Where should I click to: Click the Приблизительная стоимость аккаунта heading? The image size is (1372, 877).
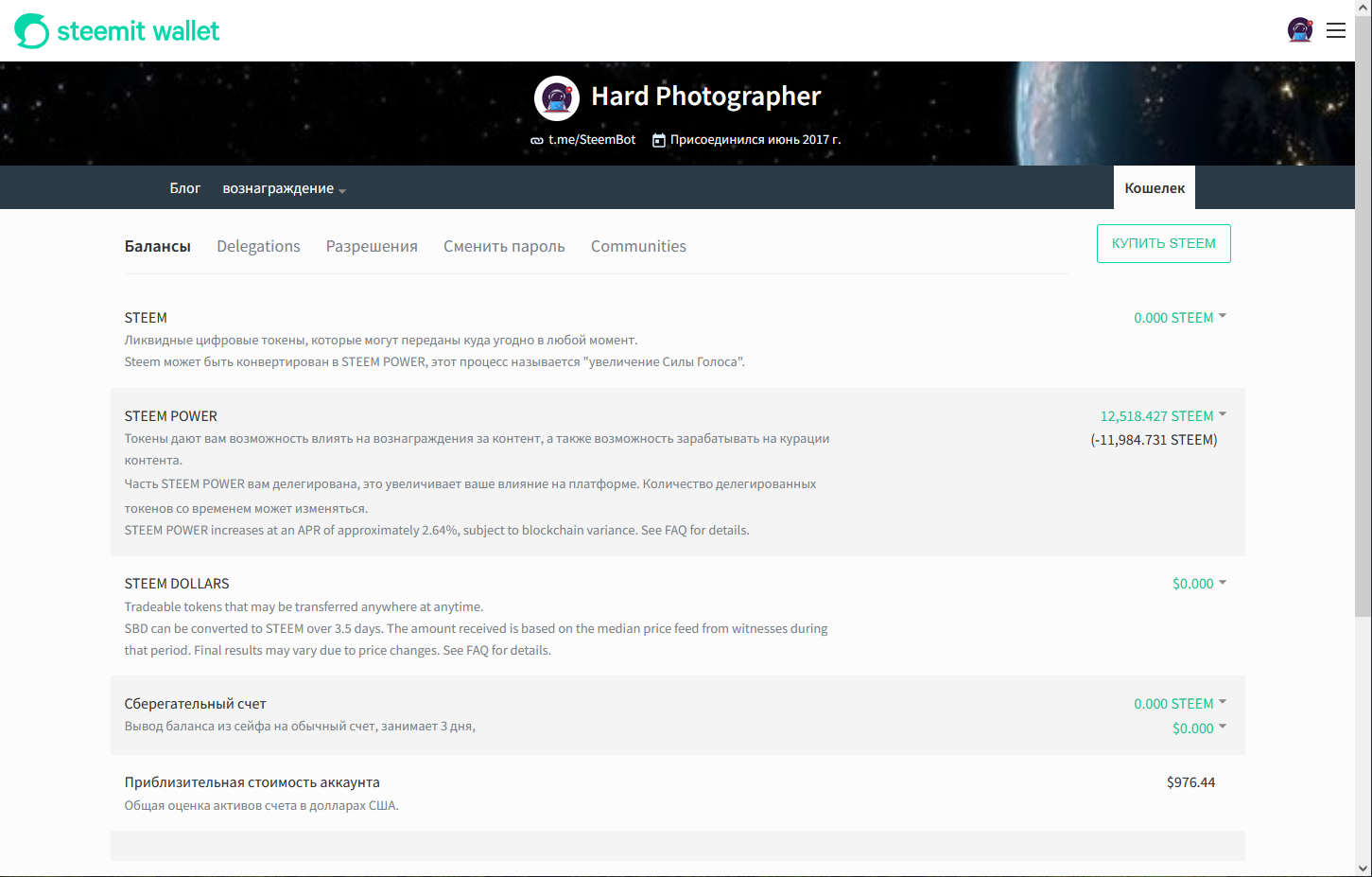tap(252, 782)
